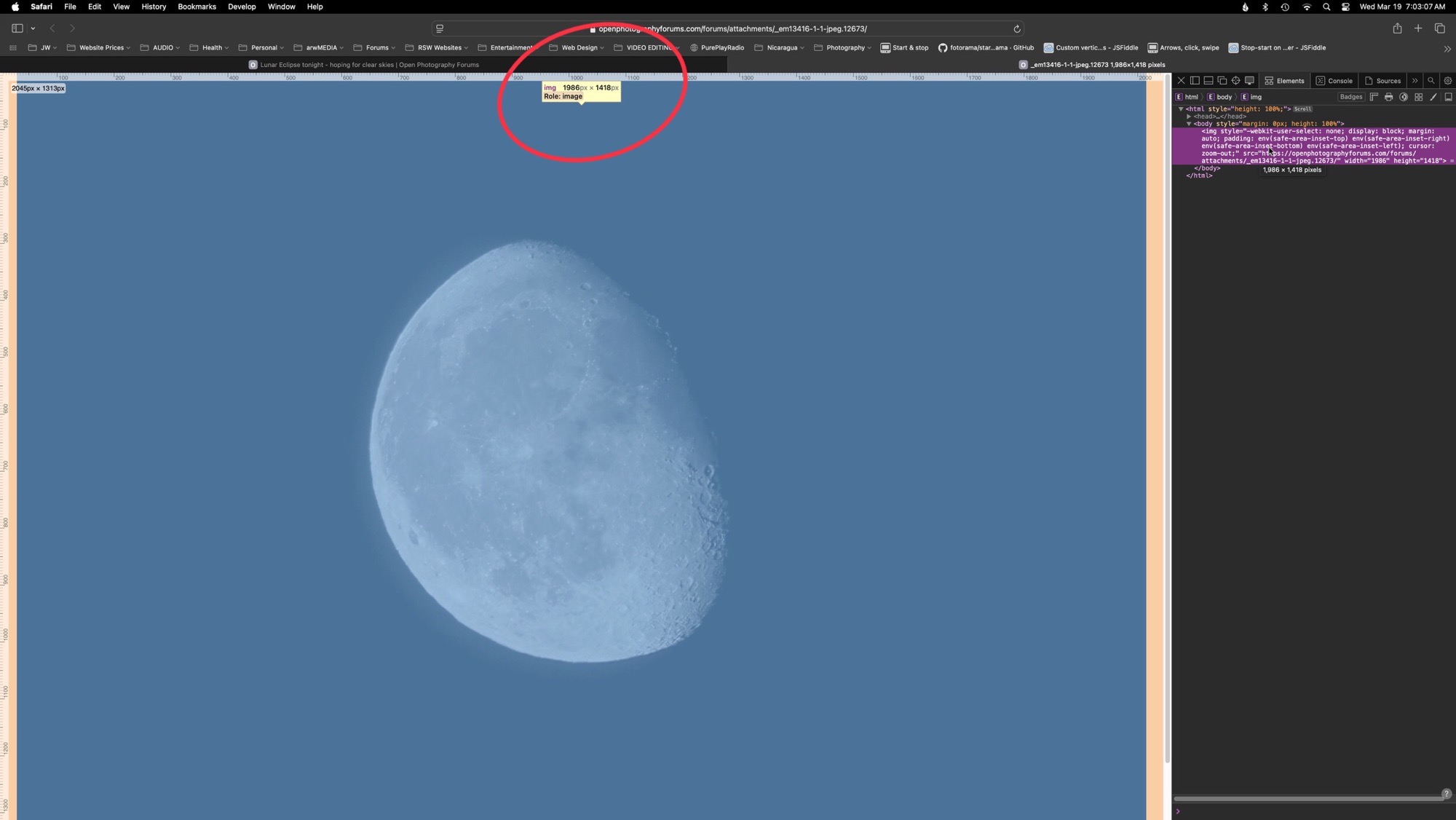Toggle the rulers icon in the inspector
This screenshot has height=820, width=1456.
point(1374,97)
